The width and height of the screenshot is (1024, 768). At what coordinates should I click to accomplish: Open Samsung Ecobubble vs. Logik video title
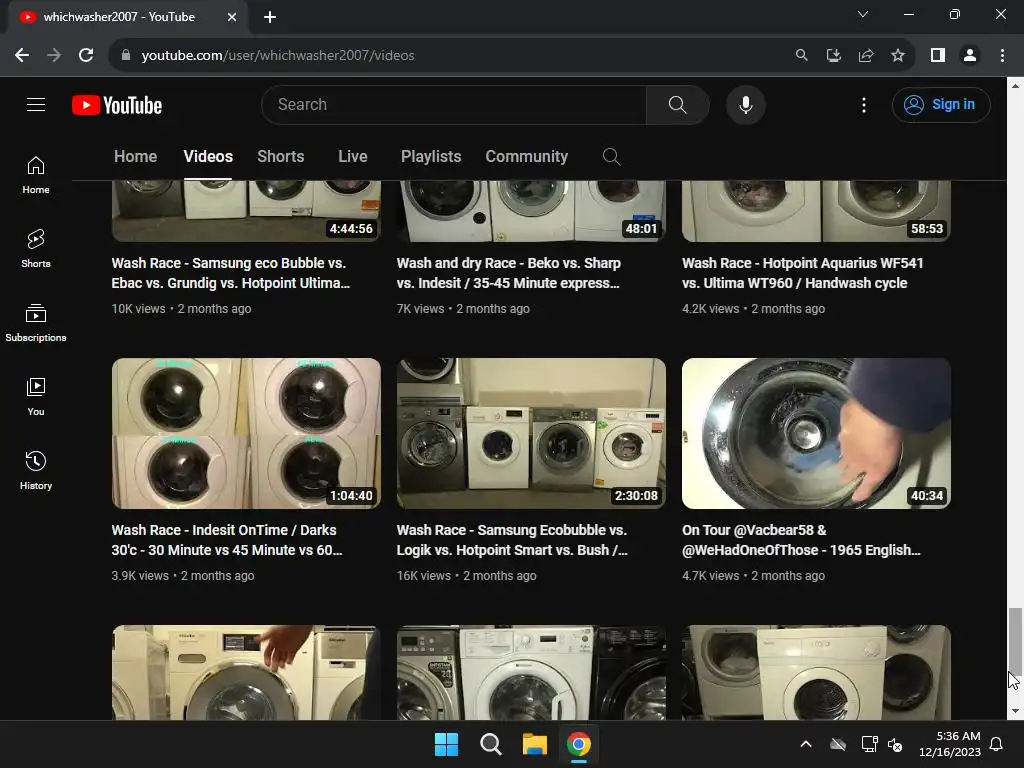[512, 540]
